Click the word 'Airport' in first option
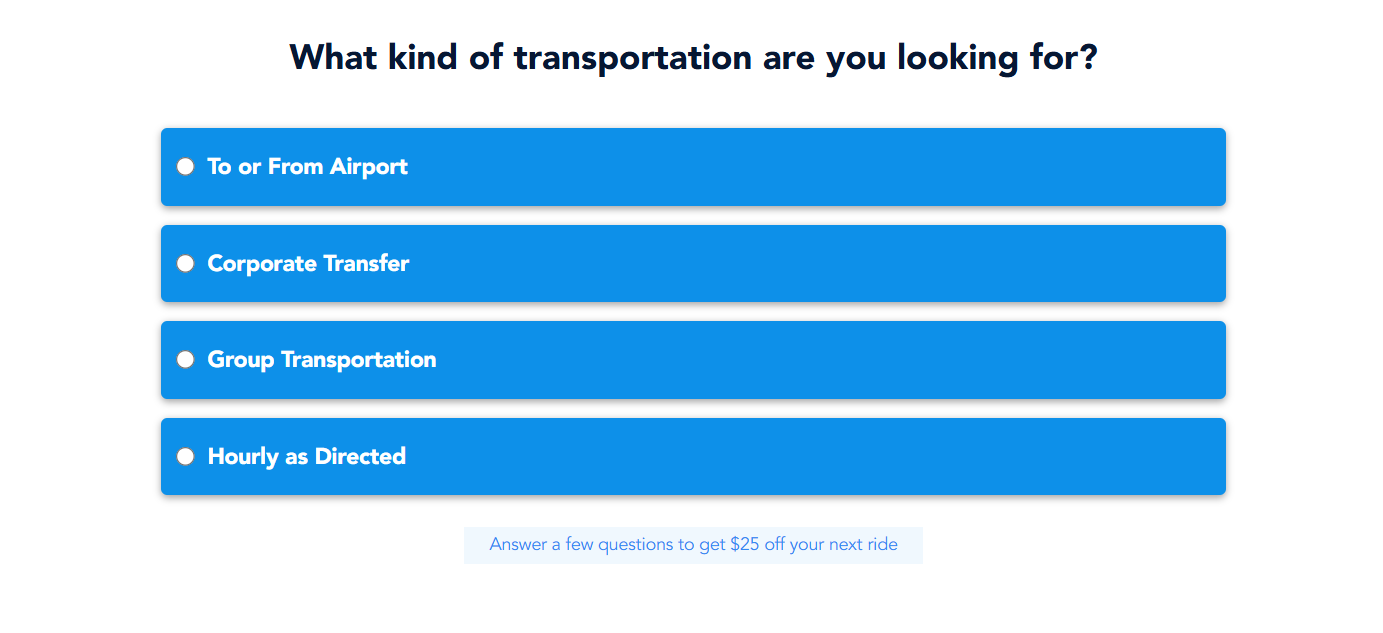 [369, 167]
